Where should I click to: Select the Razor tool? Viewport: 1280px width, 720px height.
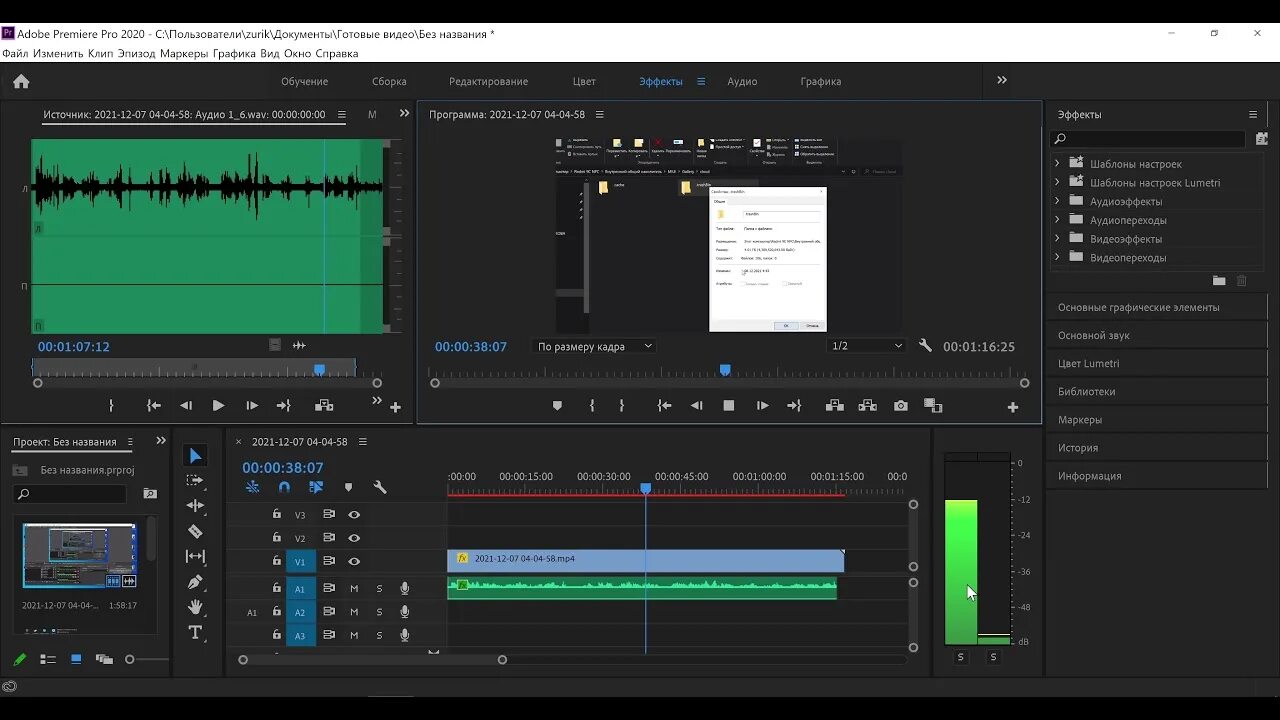coord(195,531)
